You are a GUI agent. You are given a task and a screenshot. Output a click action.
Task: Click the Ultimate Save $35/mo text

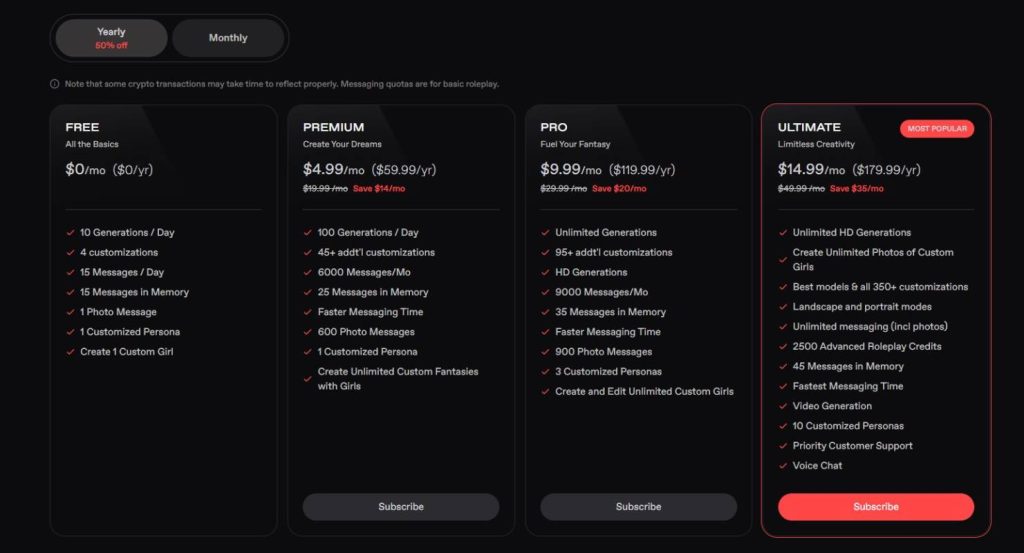[857, 189]
